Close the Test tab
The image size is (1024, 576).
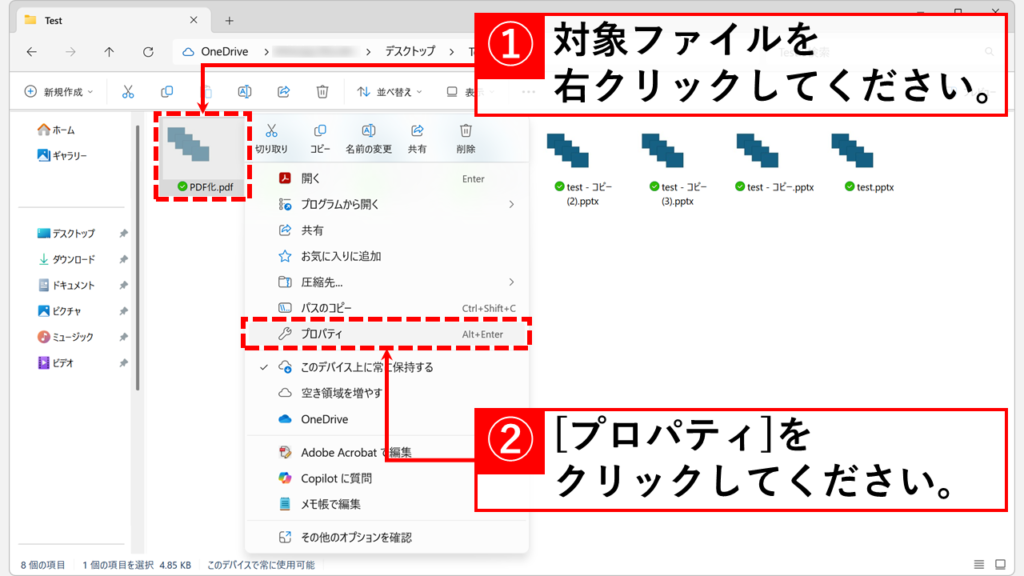193,20
